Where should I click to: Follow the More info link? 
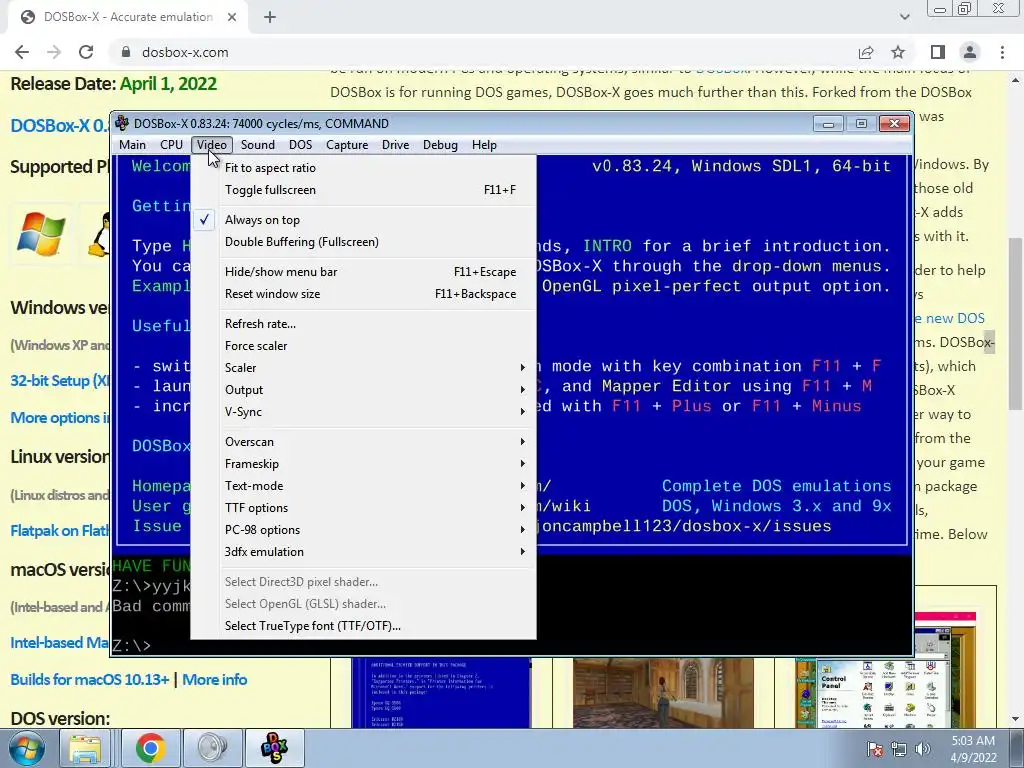click(x=214, y=680)
